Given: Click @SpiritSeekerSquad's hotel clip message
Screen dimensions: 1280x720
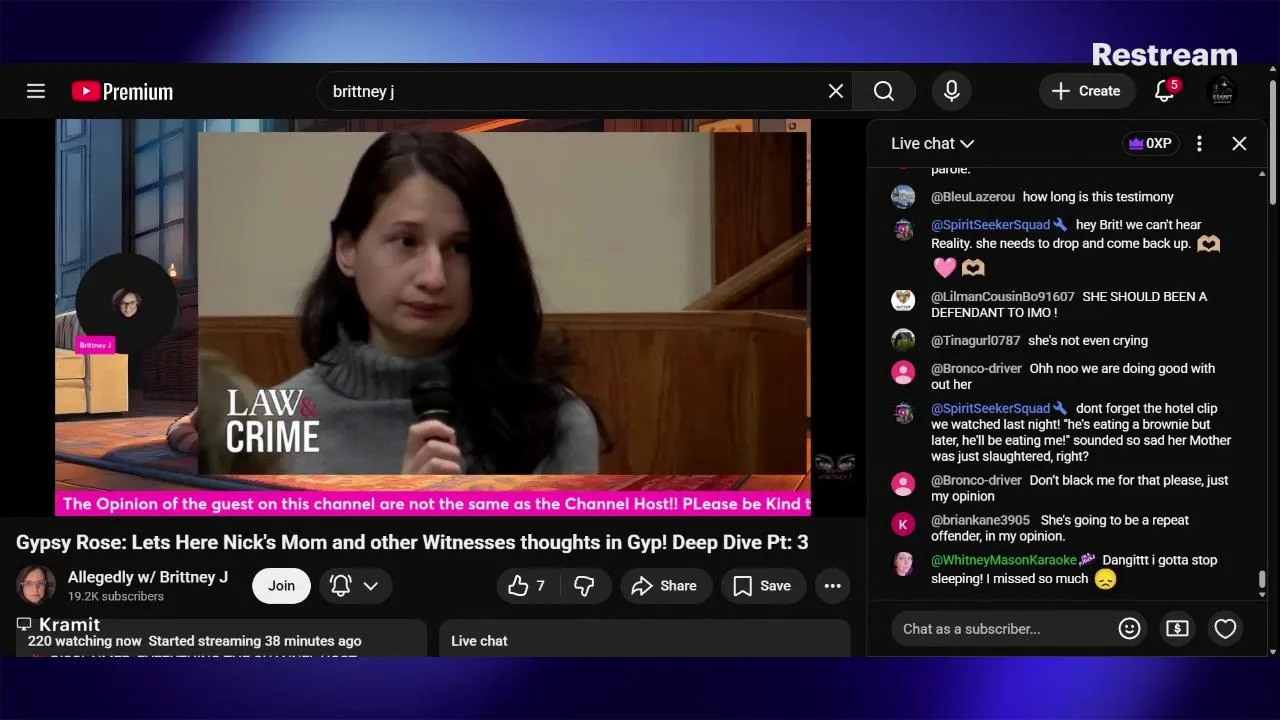Looking at the screenshot, I should 1081,432.
